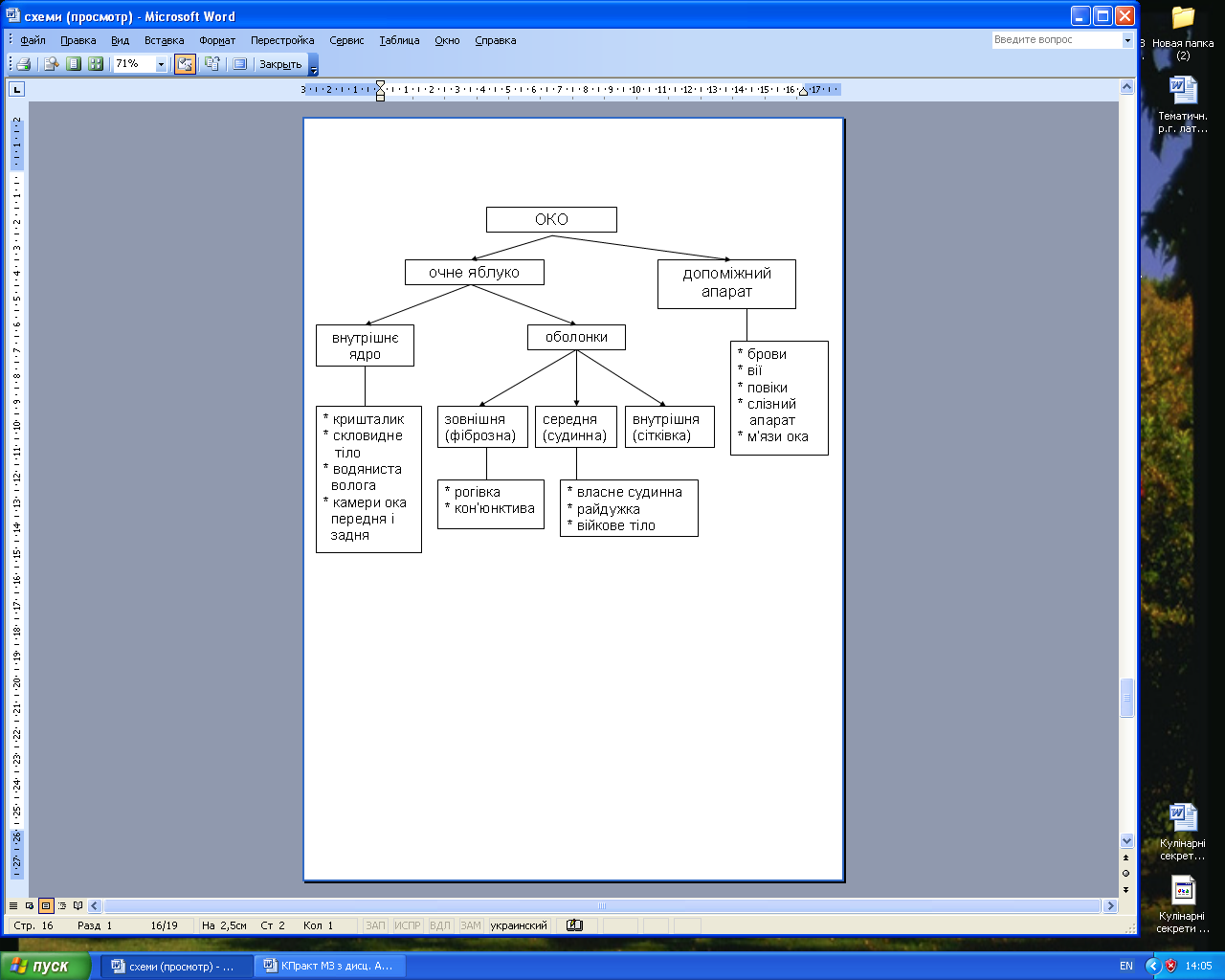This screenshot has width=1225, height=980.
Task: Click the EN language bar indicator
Action: click(1126, 966)
